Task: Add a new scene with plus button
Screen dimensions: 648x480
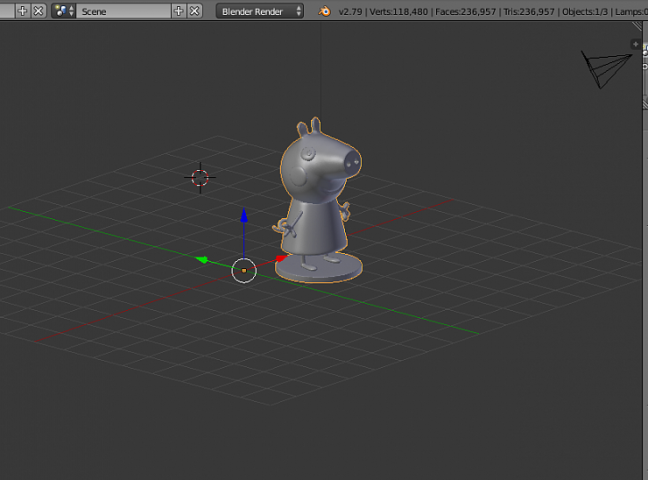Action: click(179, 11)
